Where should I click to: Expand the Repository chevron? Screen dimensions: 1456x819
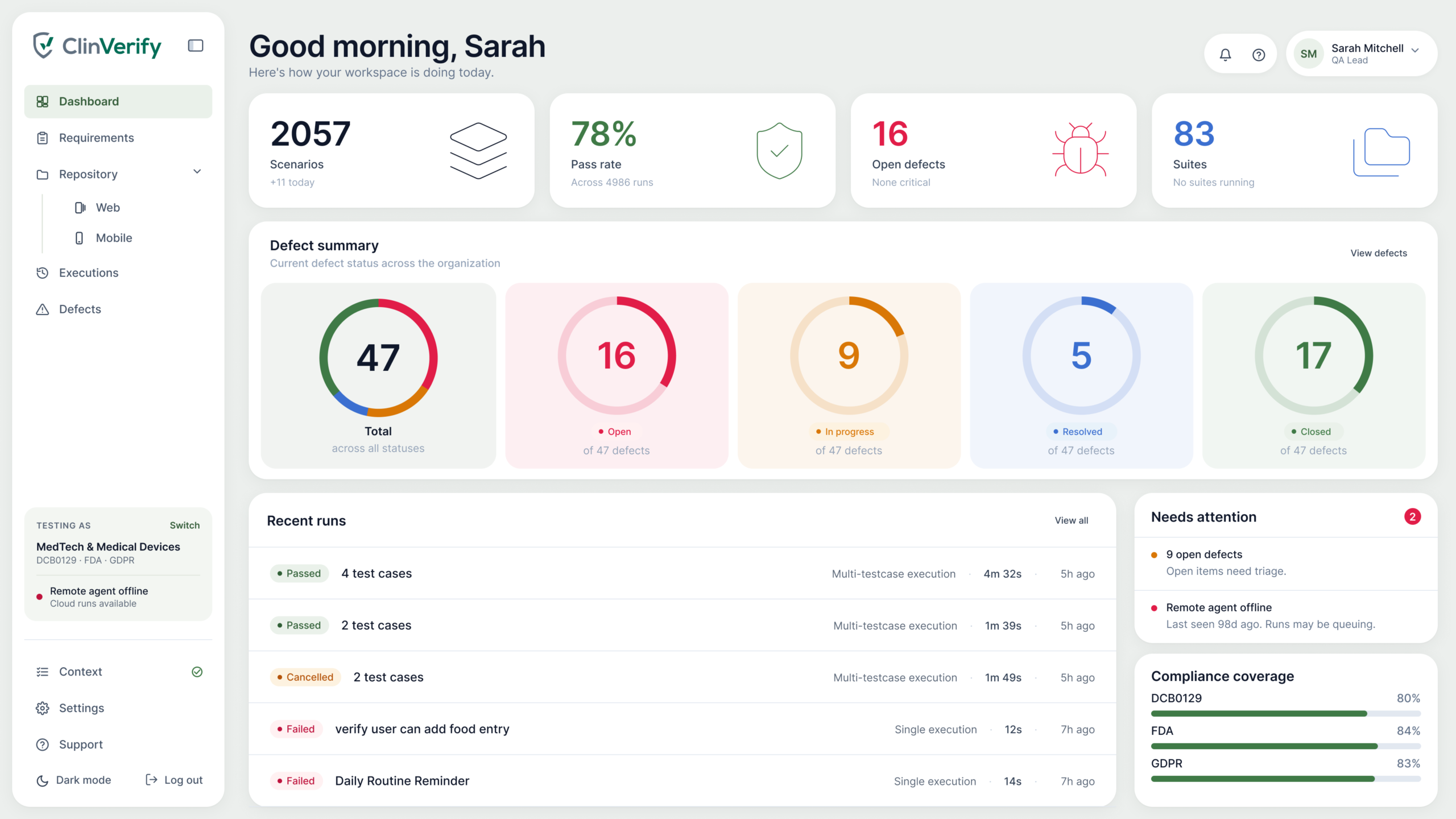click(197, 172)
